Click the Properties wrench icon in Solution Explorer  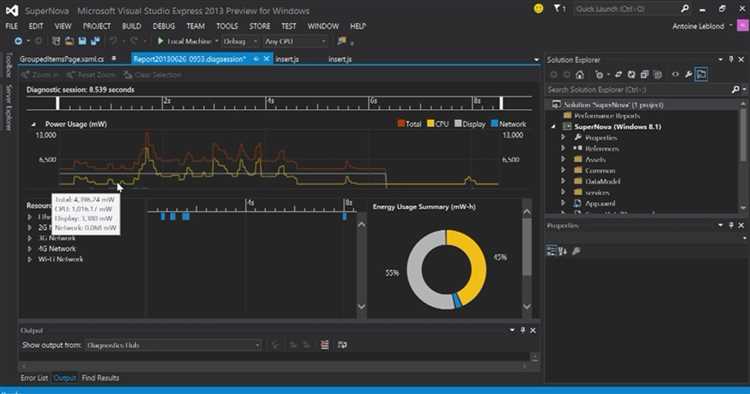[x=688, y=75]
